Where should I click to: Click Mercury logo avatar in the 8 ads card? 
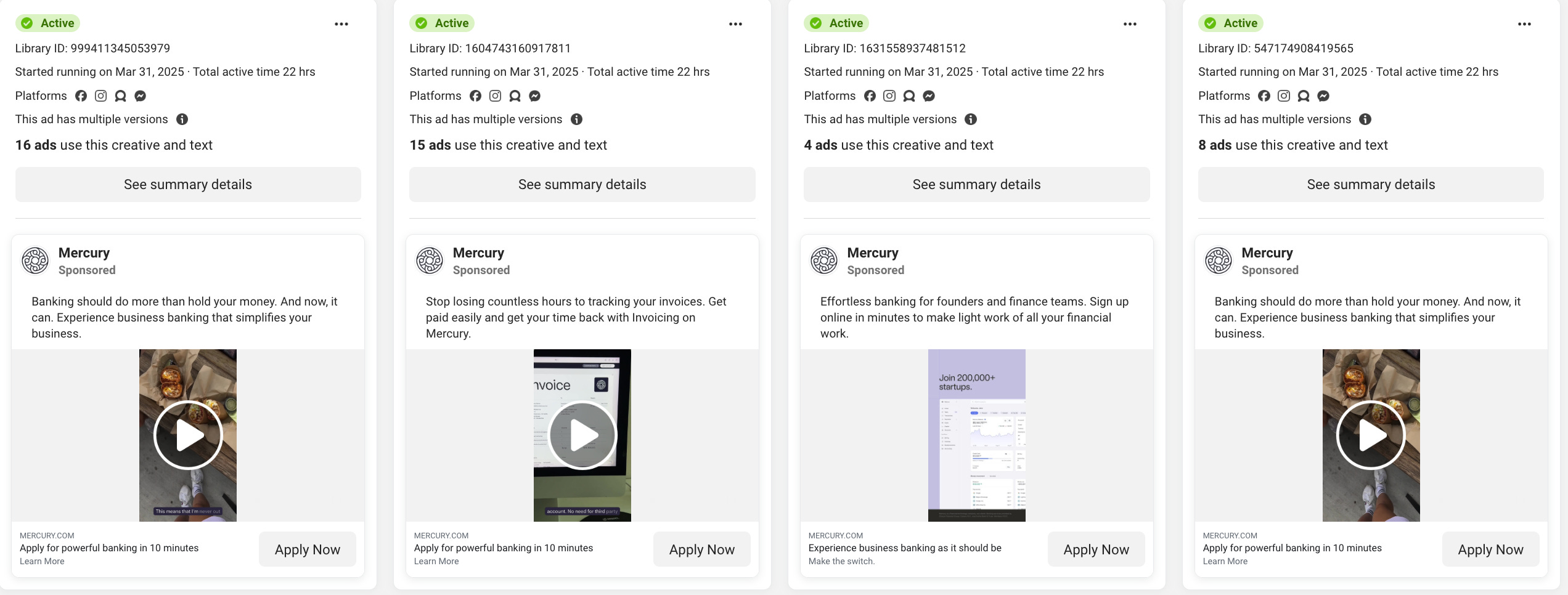pos(1219,261)
